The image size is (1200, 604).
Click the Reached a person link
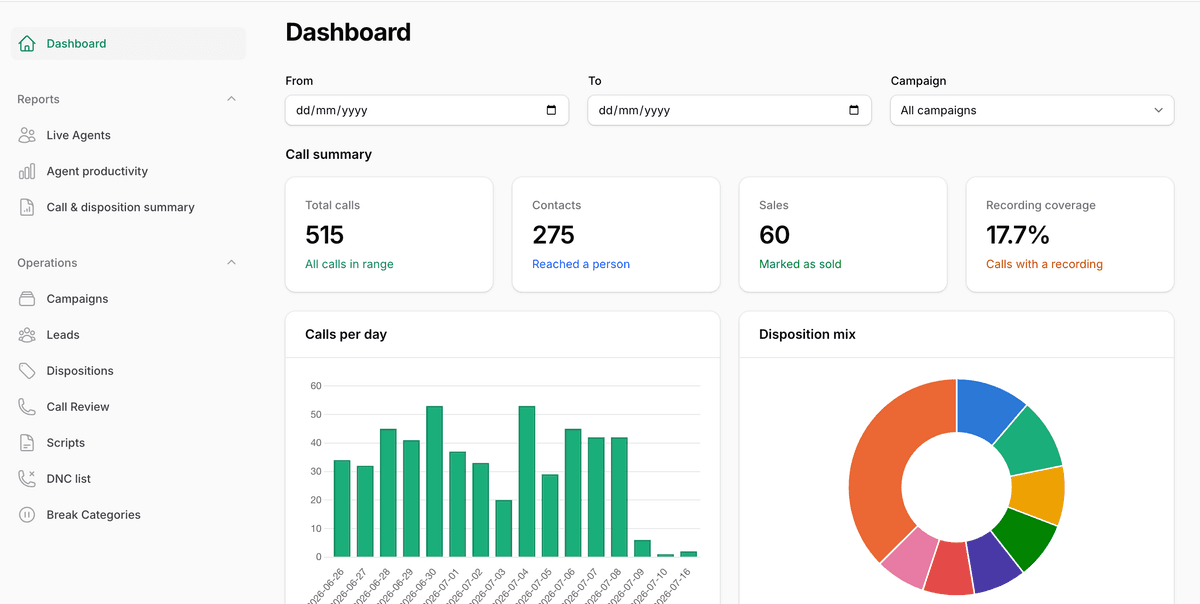tap(581, 264)
